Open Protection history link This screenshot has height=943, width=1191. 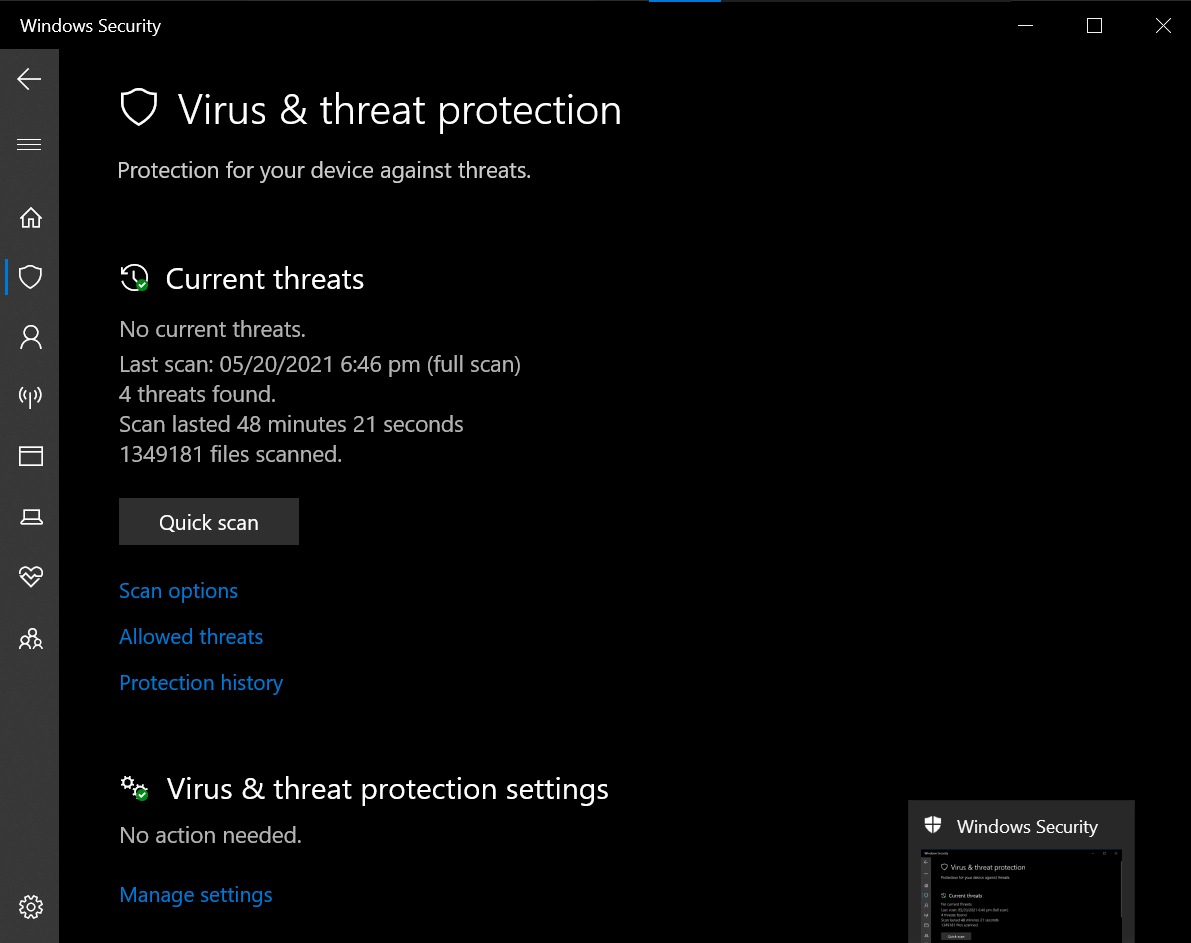(201, 683)
